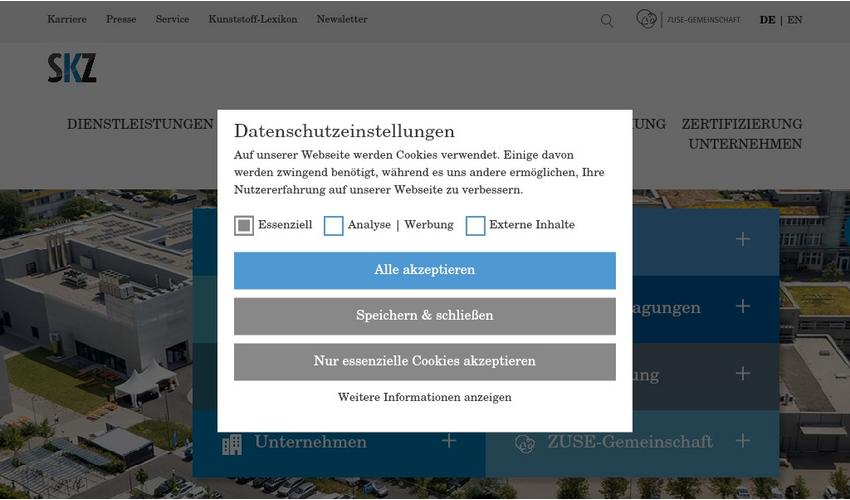This screenshot has height=500, width=850.
Task: Open the Kunststoff-Lexikon link
Action: click(x=253, y=19)
